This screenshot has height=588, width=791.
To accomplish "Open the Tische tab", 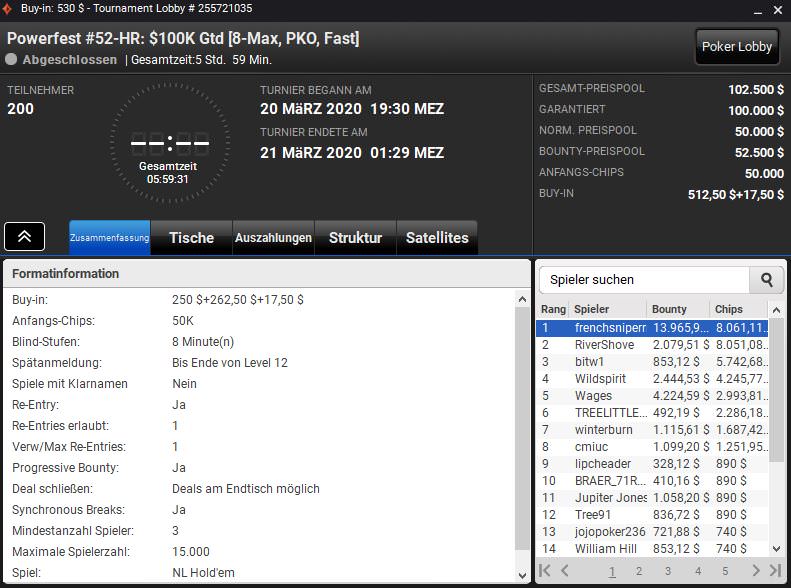I will [191, 238].
